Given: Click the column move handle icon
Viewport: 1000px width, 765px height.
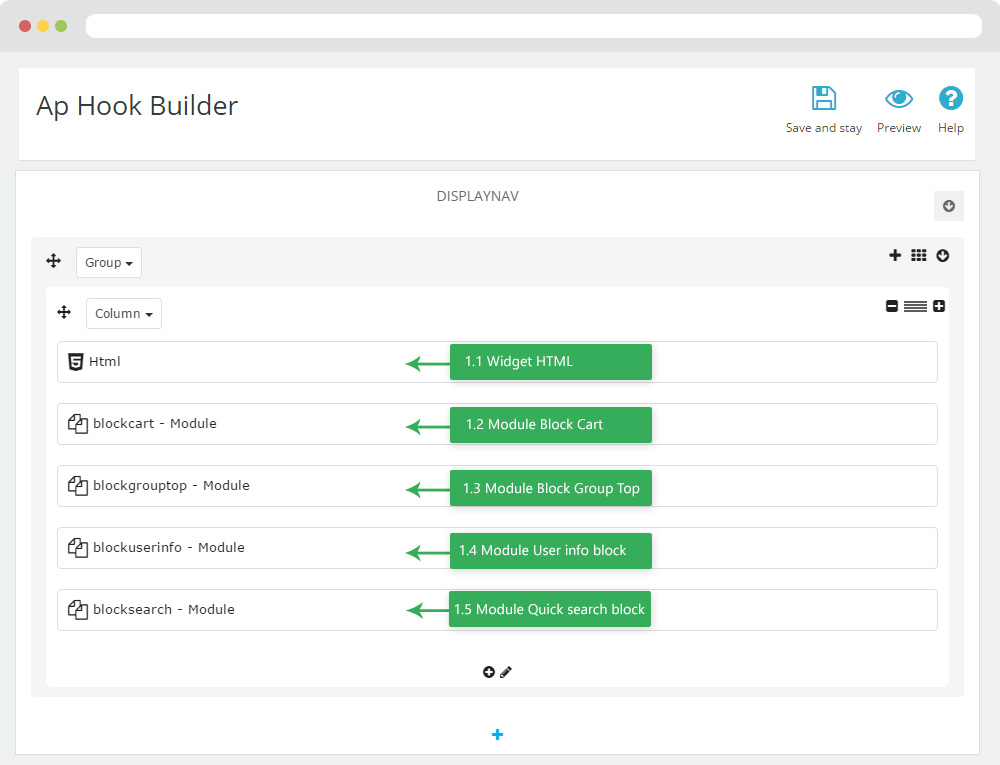Looking at the screenshot, I should 64,313.
